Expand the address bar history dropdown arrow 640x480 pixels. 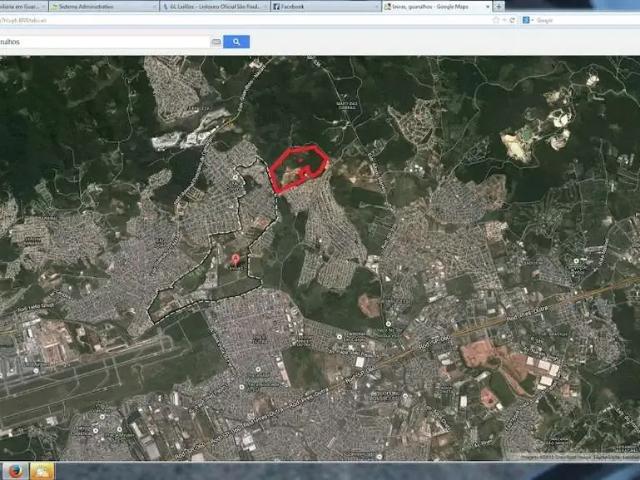(x=504, y=20)
